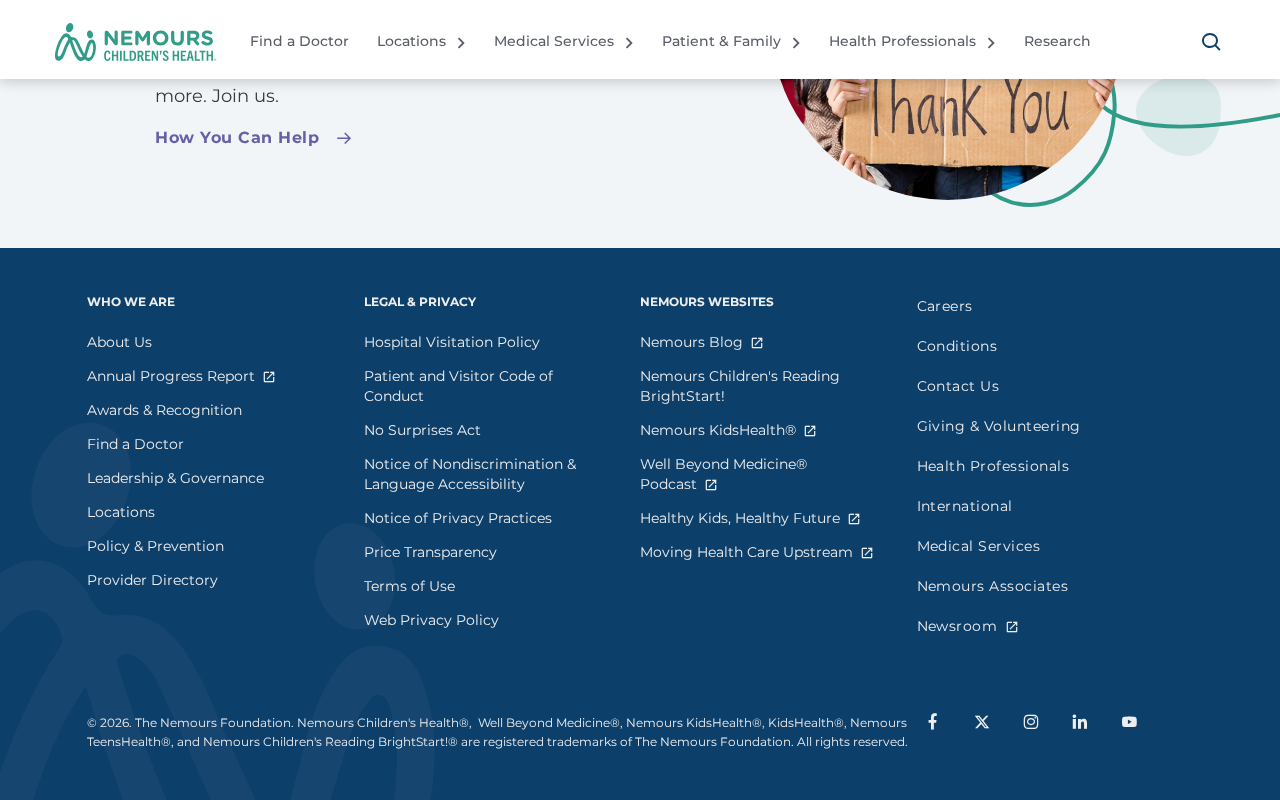Open the search magnifier icon

pos(1211,42)
